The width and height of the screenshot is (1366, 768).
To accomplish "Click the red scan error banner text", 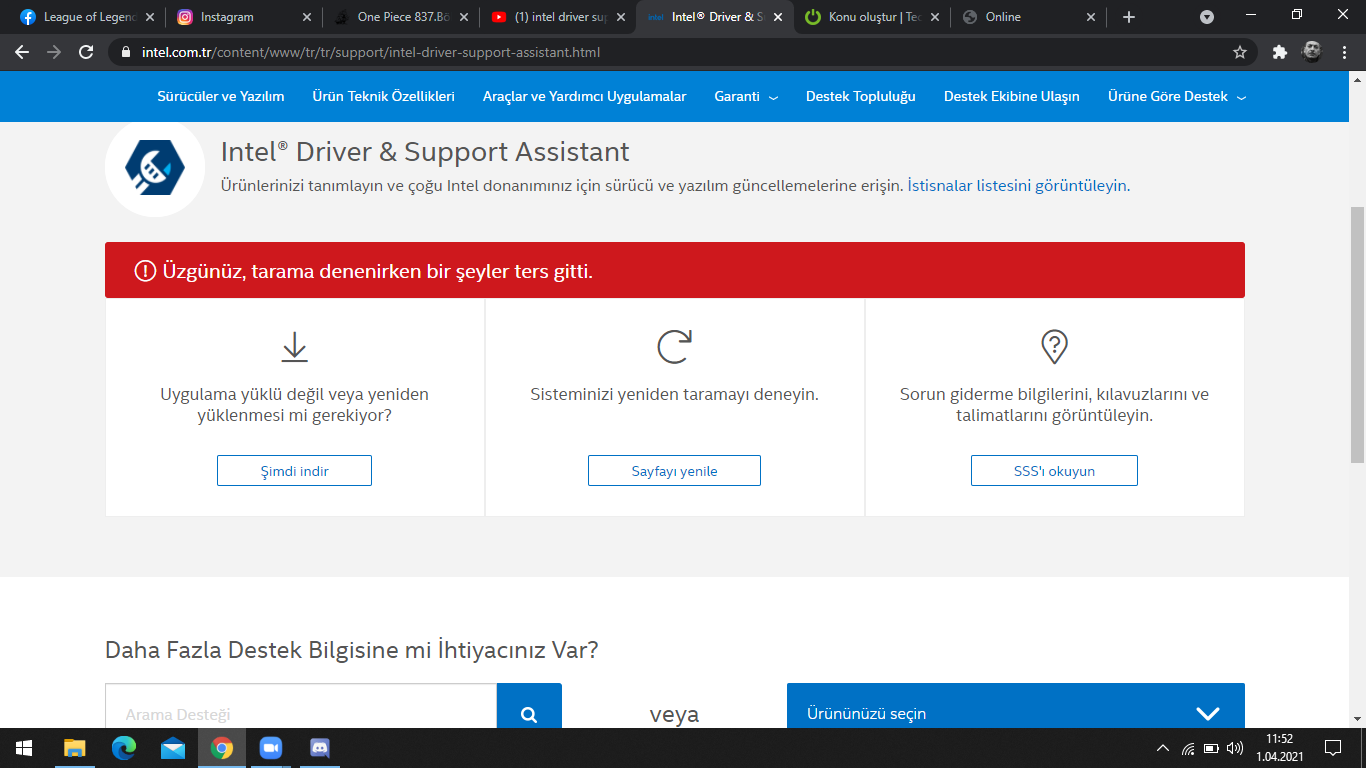I will 378,270.
